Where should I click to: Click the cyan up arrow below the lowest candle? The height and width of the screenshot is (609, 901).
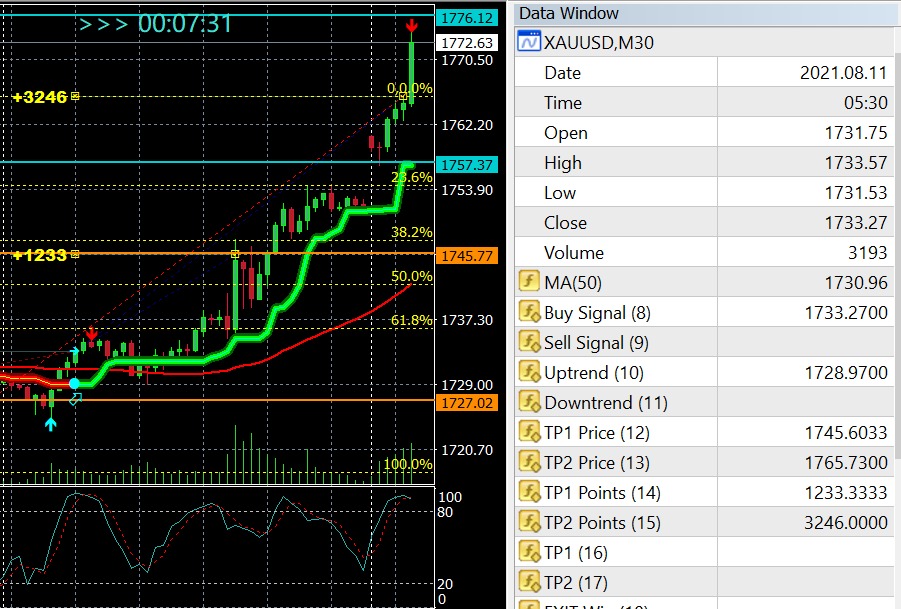[x=51, y=424]
